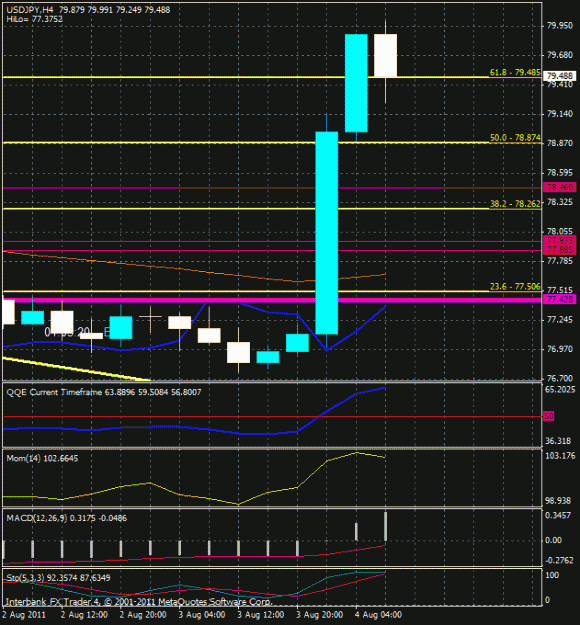Click the 103.176 momentum scale value
Screen dimensions: 580x625
pyautogui.click(x=560, y=456)
